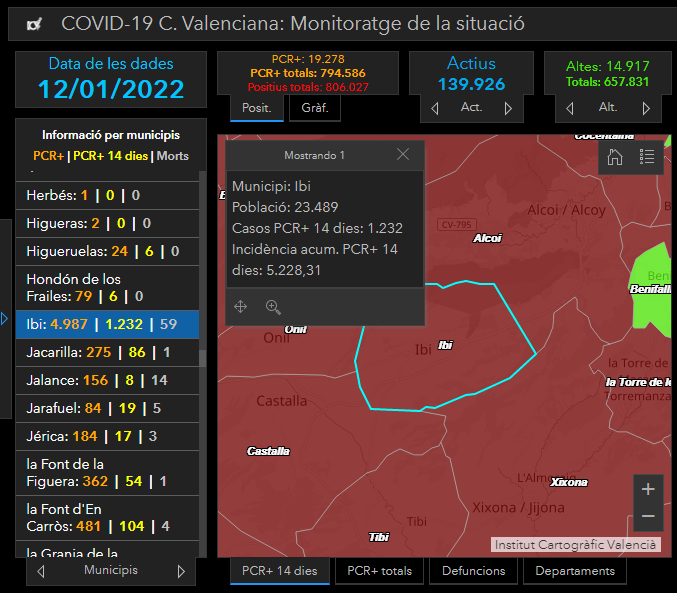The image size is (677, 593).
Task: Open the map home extent button
Action: (x=615, y=157)
